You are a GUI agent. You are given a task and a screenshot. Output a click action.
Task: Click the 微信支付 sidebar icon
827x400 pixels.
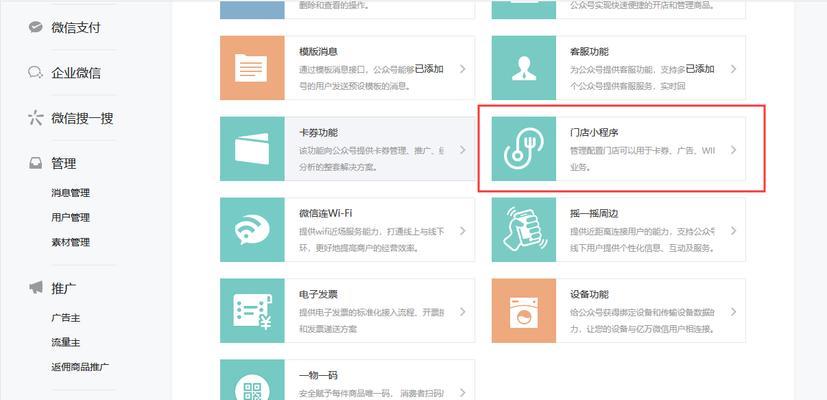pos(35,27)
